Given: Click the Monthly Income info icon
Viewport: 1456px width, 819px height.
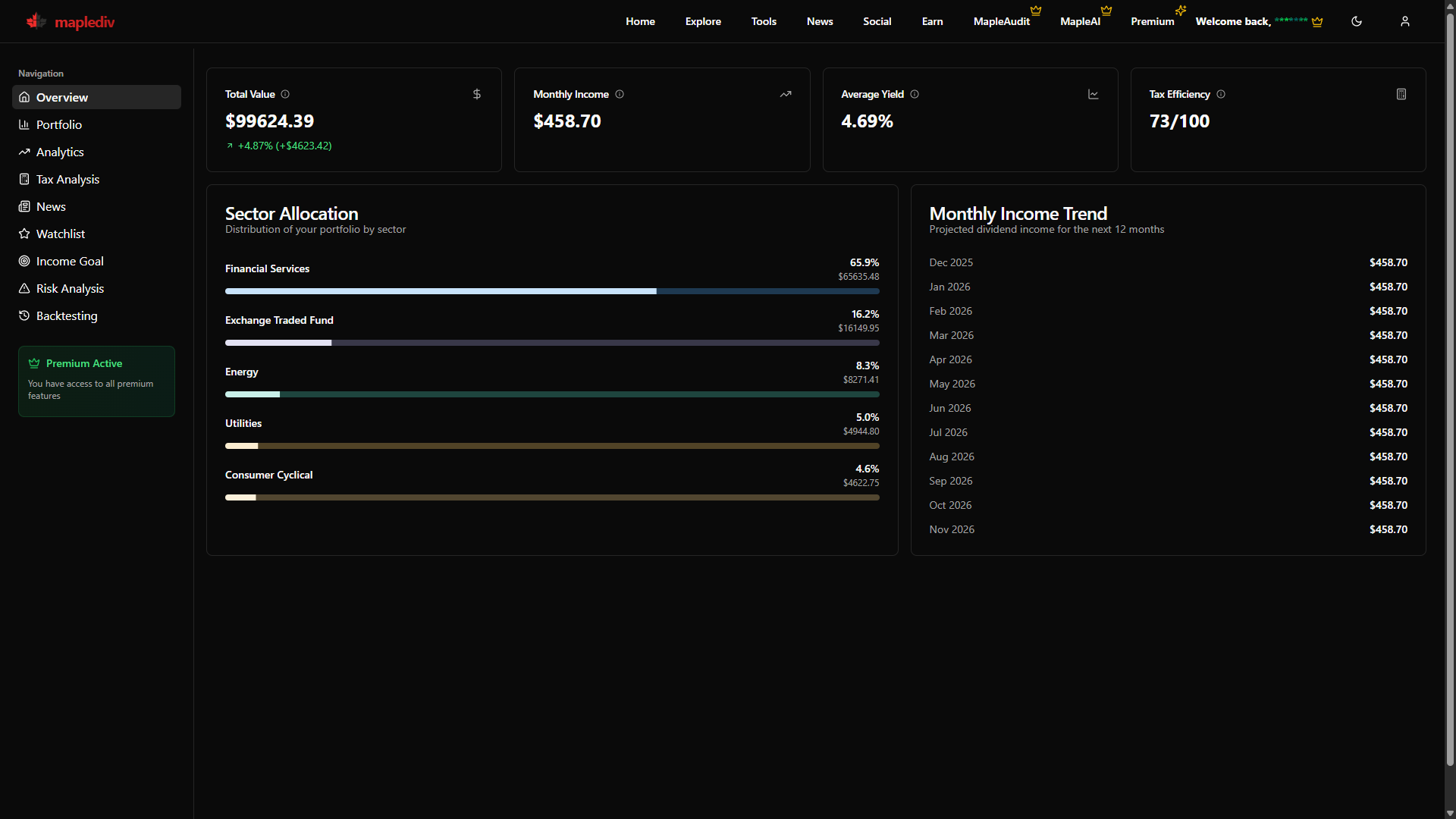Looking at the screenshot, I should (620, 94).
